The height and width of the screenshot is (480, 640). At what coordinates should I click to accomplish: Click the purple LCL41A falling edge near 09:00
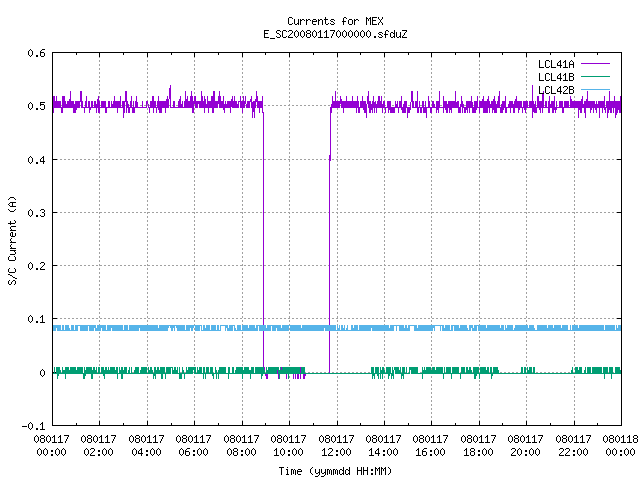(x=263, y=241)
